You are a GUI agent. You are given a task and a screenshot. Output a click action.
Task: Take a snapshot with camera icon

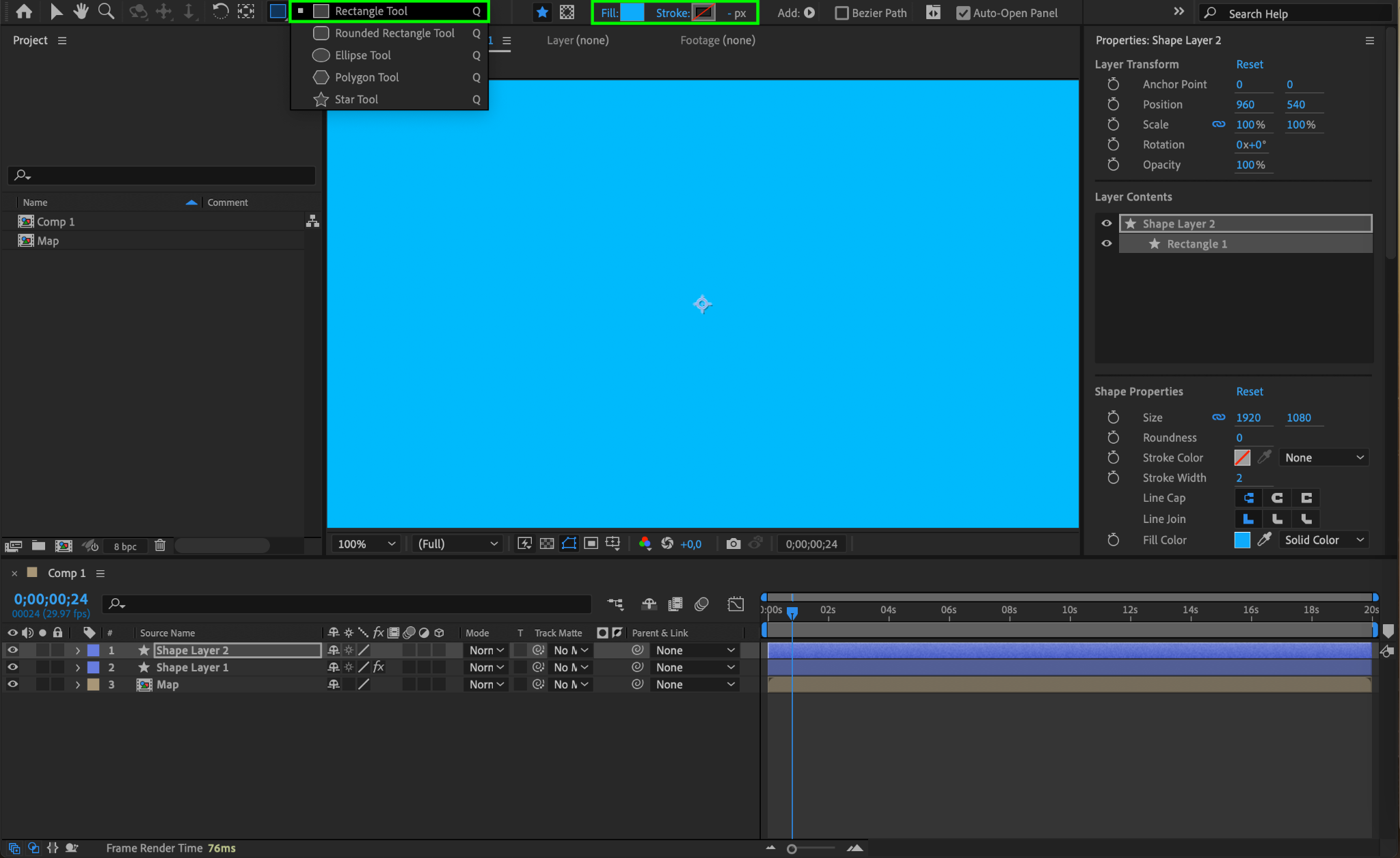[x=733, y=544]
